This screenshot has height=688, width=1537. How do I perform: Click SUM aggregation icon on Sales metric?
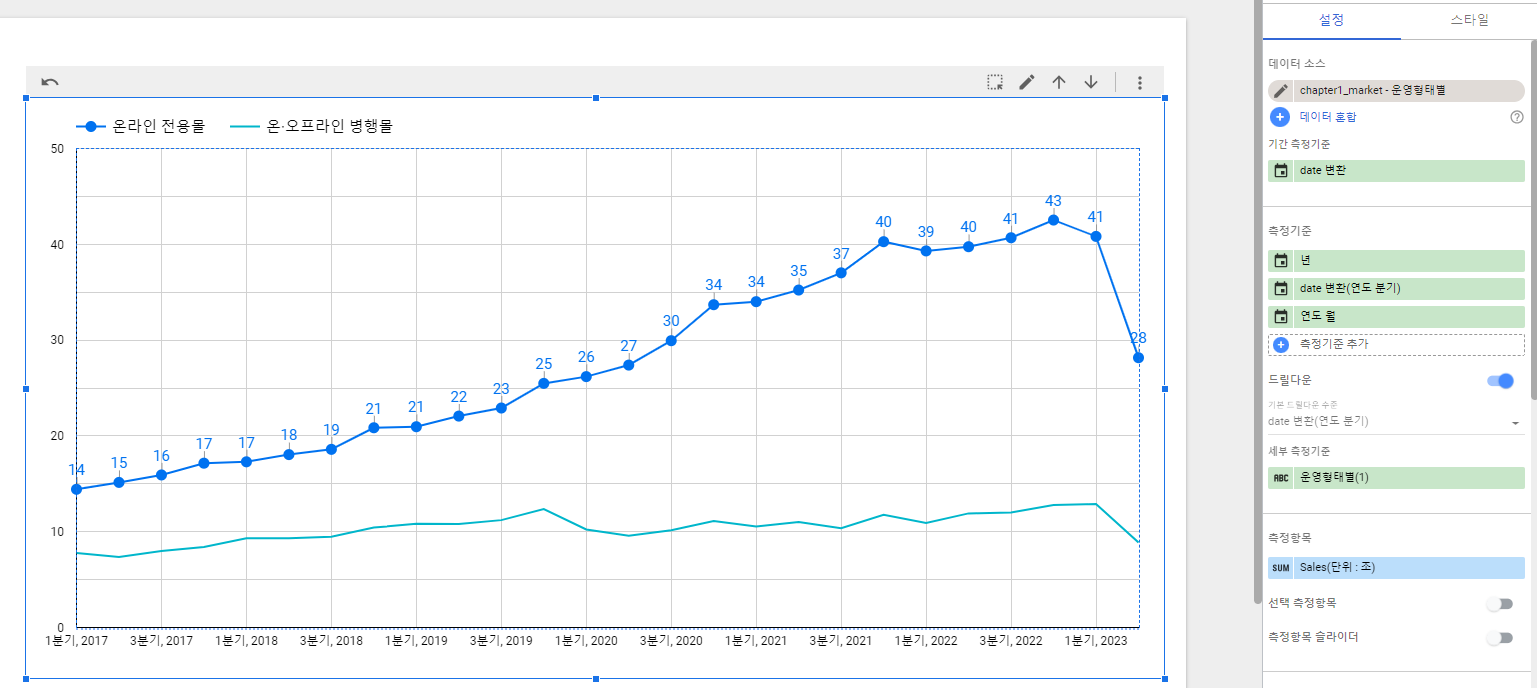[1281, 567]
